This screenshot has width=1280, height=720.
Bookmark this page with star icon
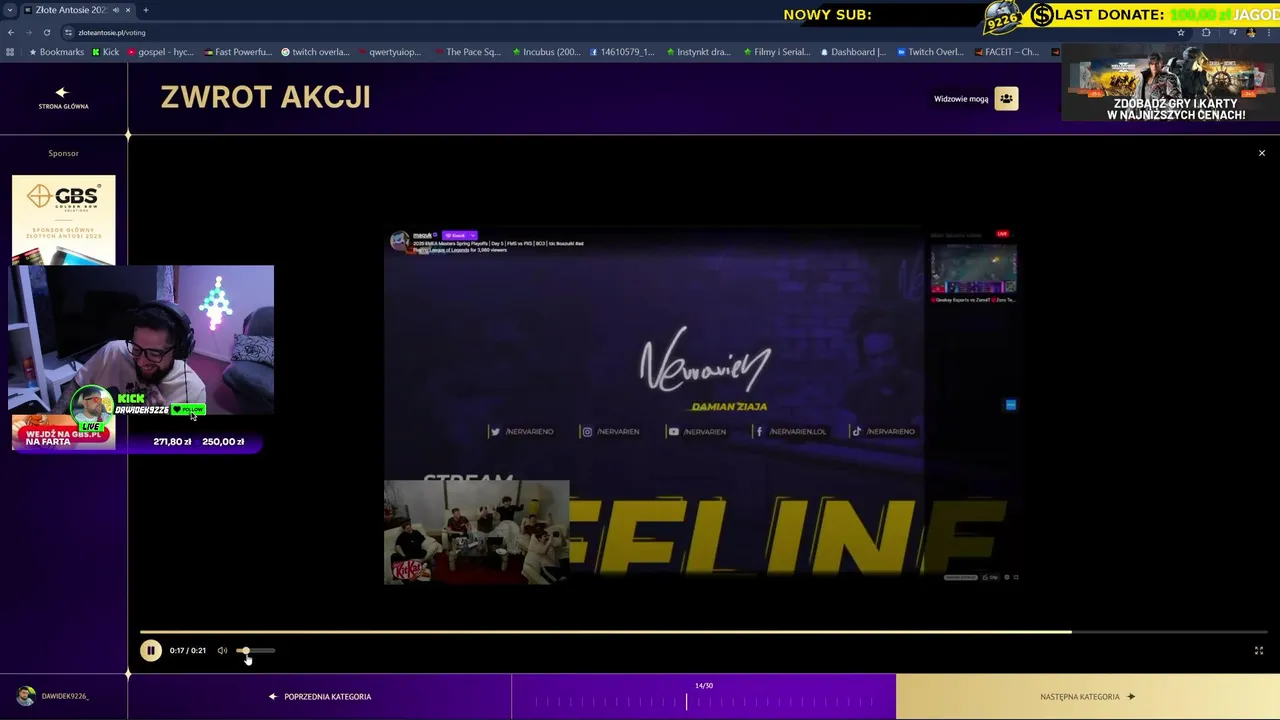(1181, 32)
